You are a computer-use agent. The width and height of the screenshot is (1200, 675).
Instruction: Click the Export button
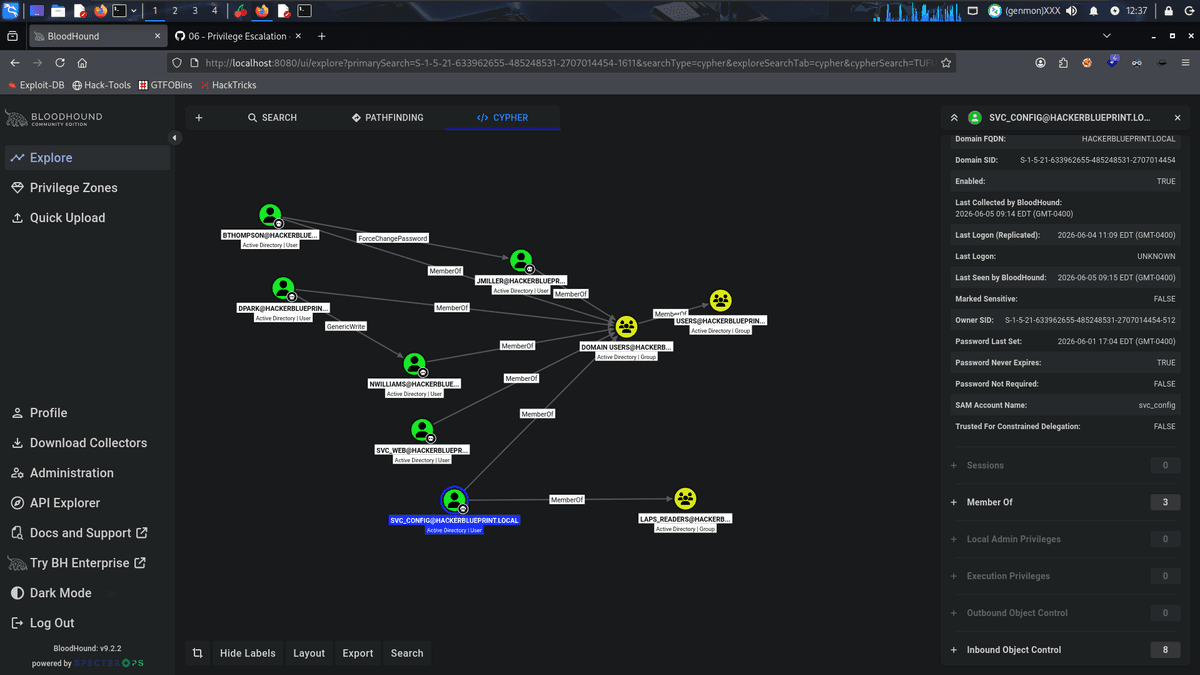point(358,653)
